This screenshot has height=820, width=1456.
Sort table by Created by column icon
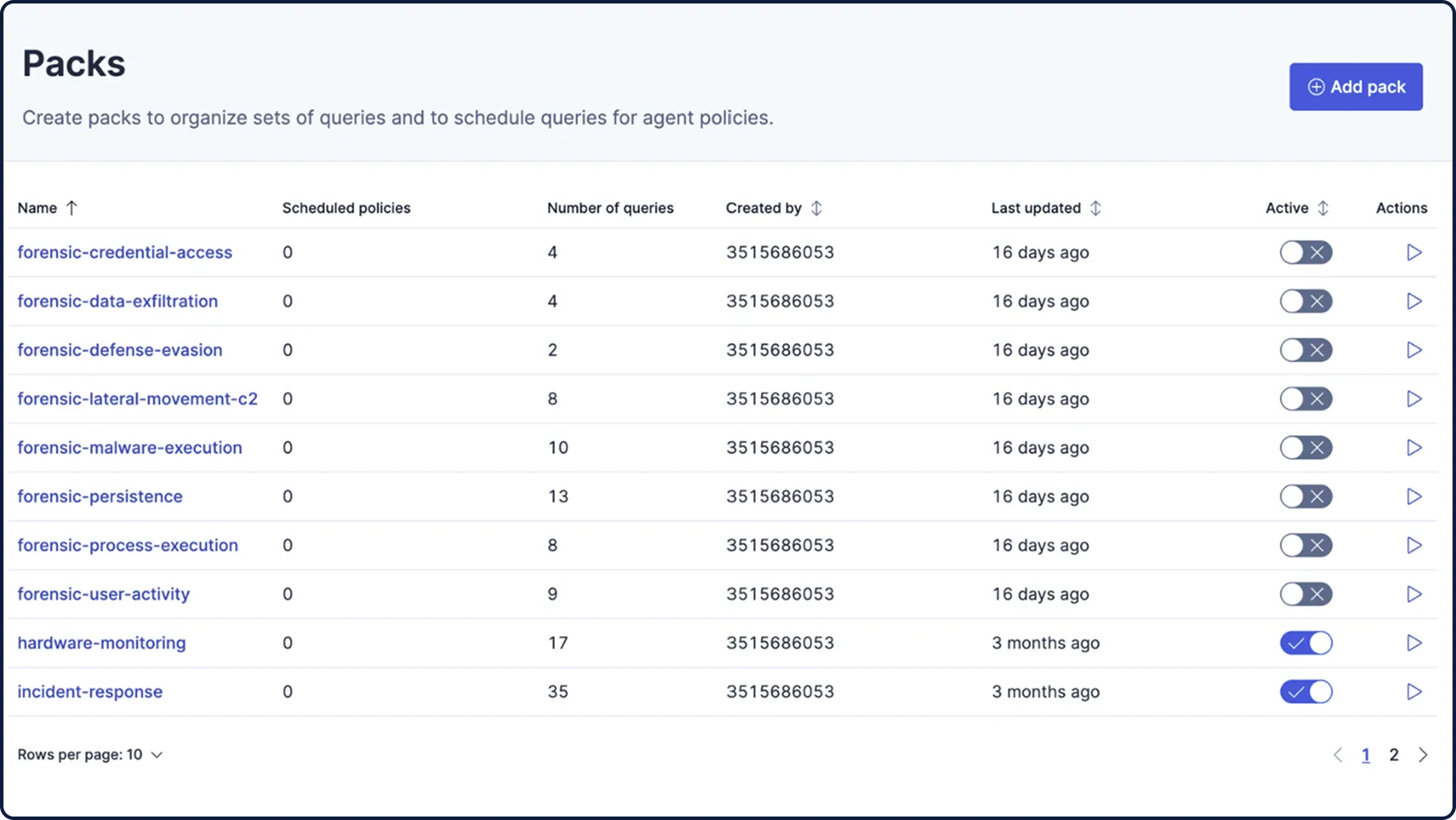pos(816,208)
